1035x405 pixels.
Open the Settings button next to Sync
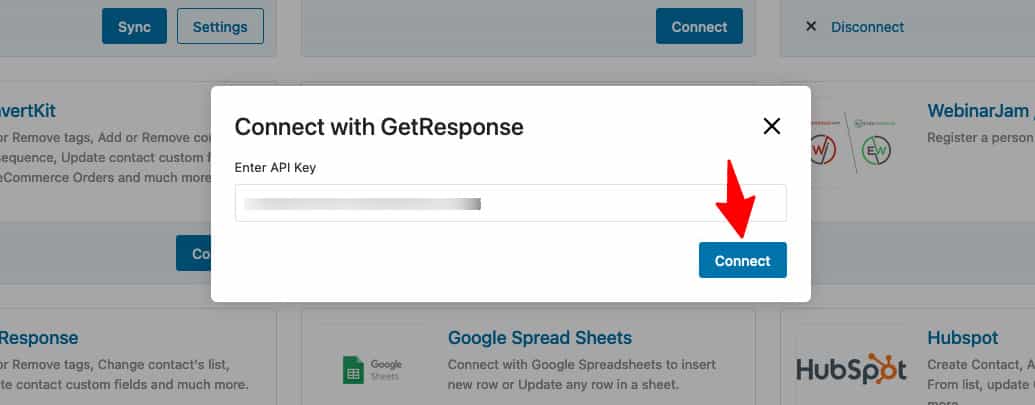pyautogui.click(x=220, y=26)
